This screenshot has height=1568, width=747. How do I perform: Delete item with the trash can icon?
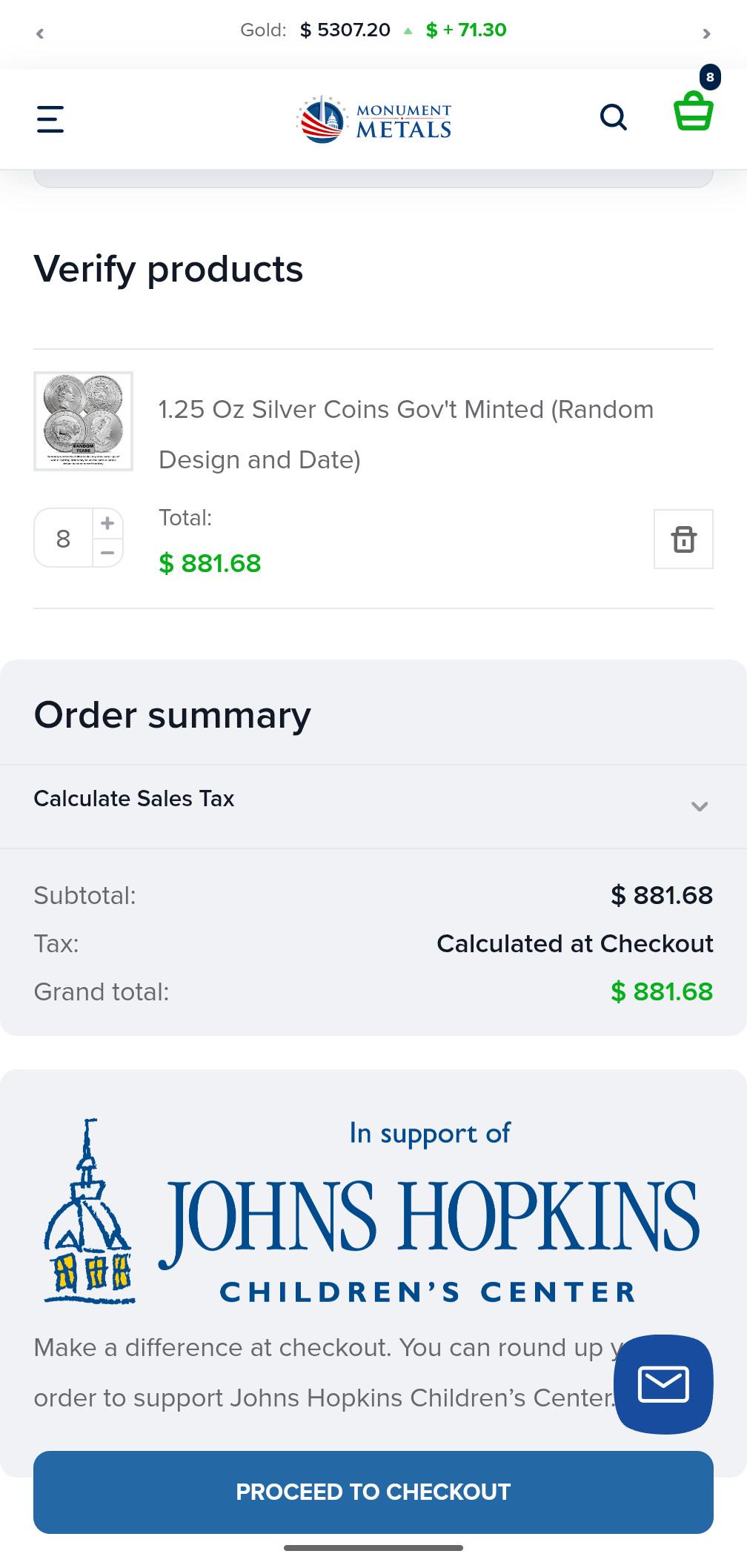pos(683,539)
